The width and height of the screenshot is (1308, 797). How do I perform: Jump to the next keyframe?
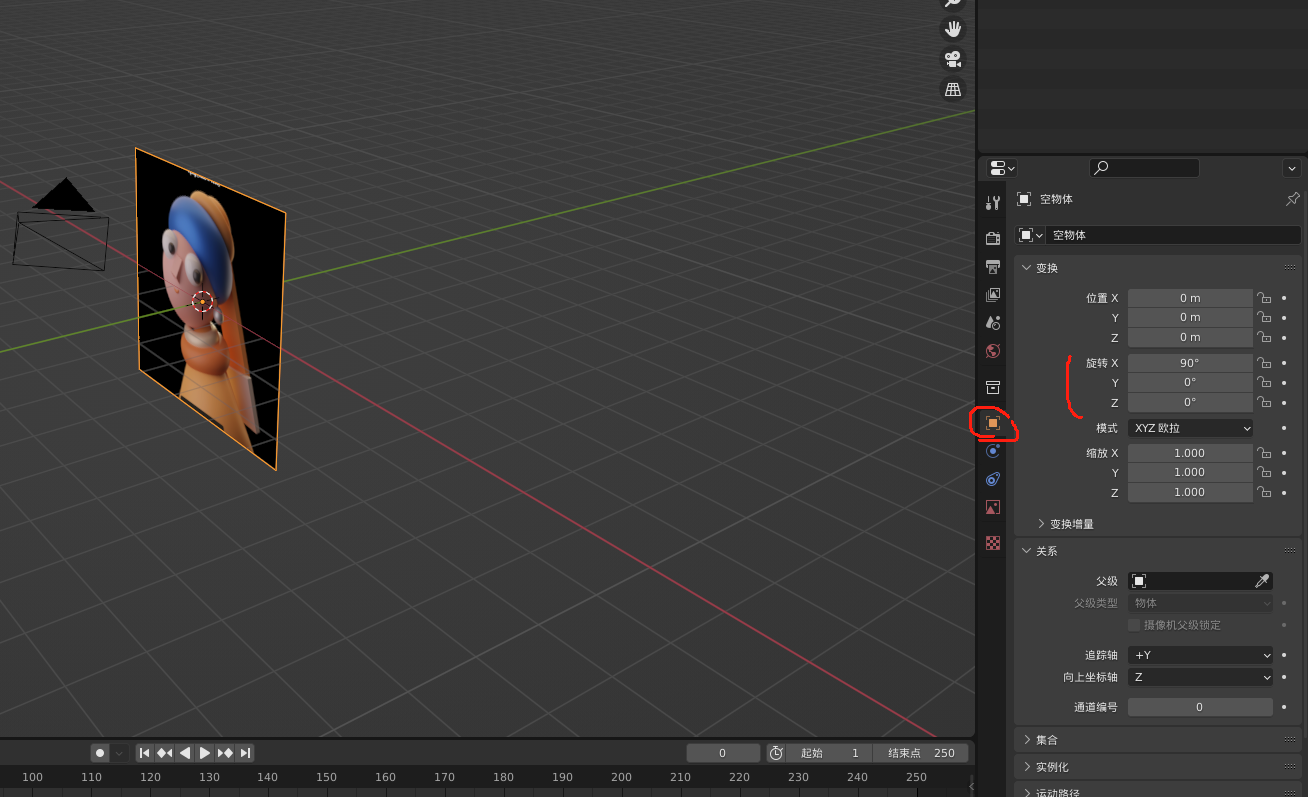[225, 753]
